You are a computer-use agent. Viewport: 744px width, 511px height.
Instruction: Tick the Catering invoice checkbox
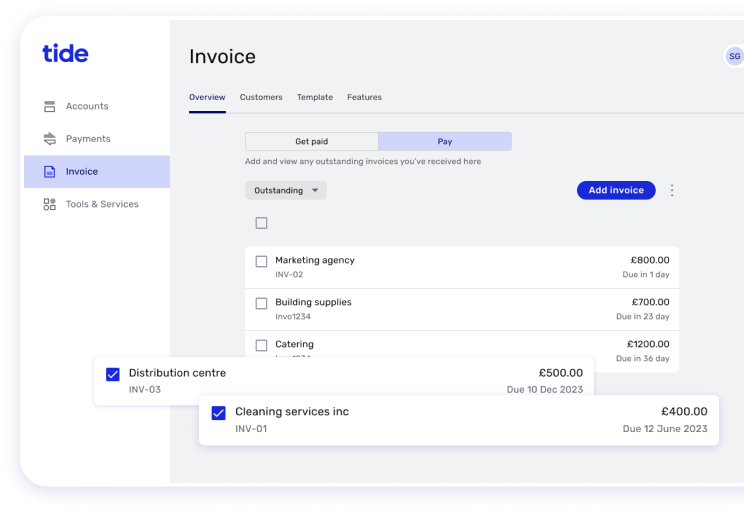(261, 345)
